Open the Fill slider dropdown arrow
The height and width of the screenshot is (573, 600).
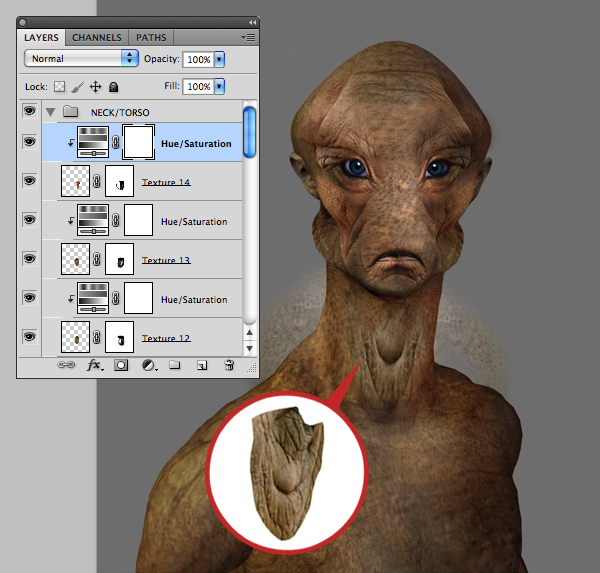point(219,87)
